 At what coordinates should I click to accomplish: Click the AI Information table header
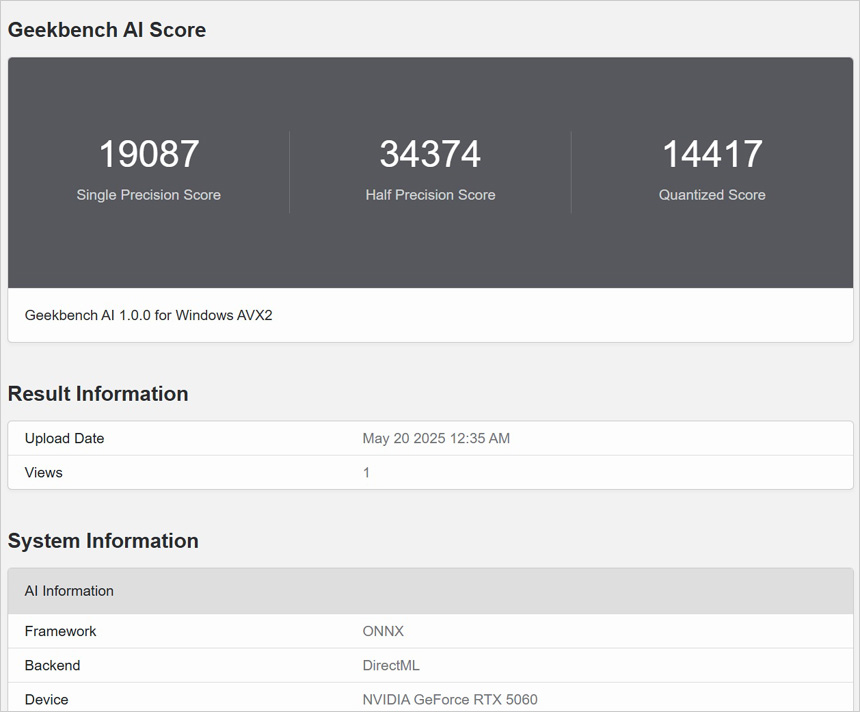[x=69, y=591]
